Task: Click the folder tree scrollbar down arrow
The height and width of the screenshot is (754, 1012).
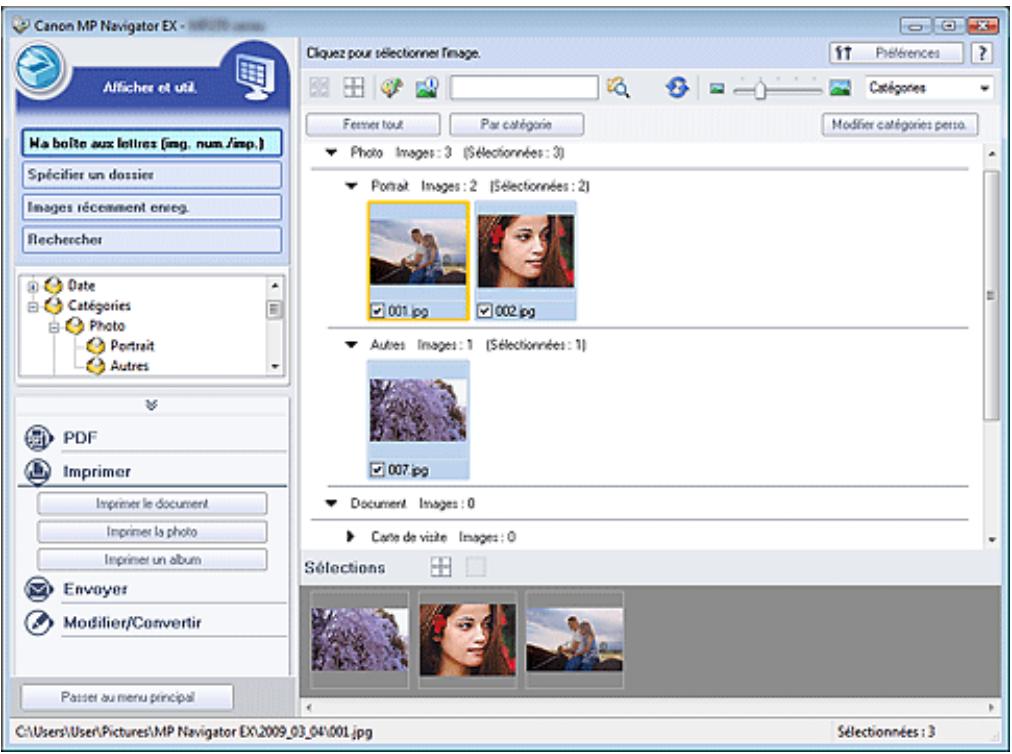Action: coord(275,366)
